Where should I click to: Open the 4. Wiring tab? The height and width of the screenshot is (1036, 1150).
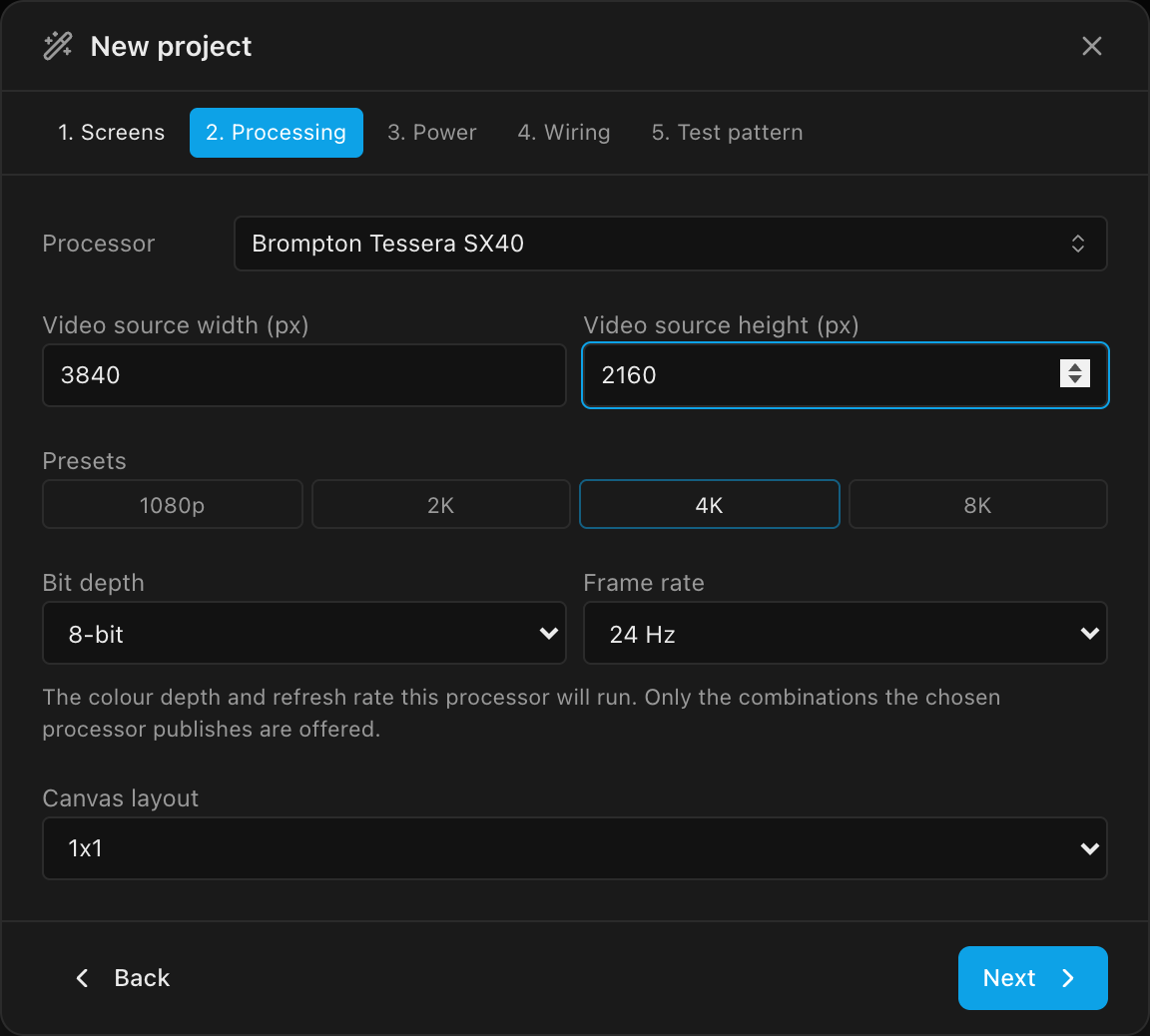coord(564,133)
